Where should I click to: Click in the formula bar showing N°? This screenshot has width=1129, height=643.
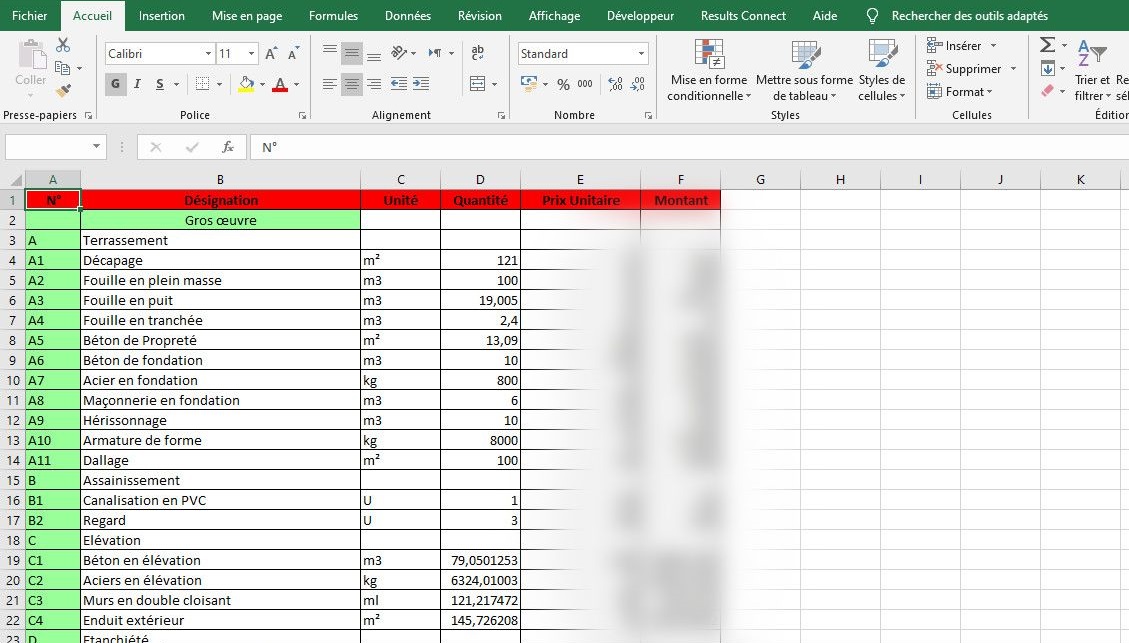pyautogui.click(x=689, y=147)
